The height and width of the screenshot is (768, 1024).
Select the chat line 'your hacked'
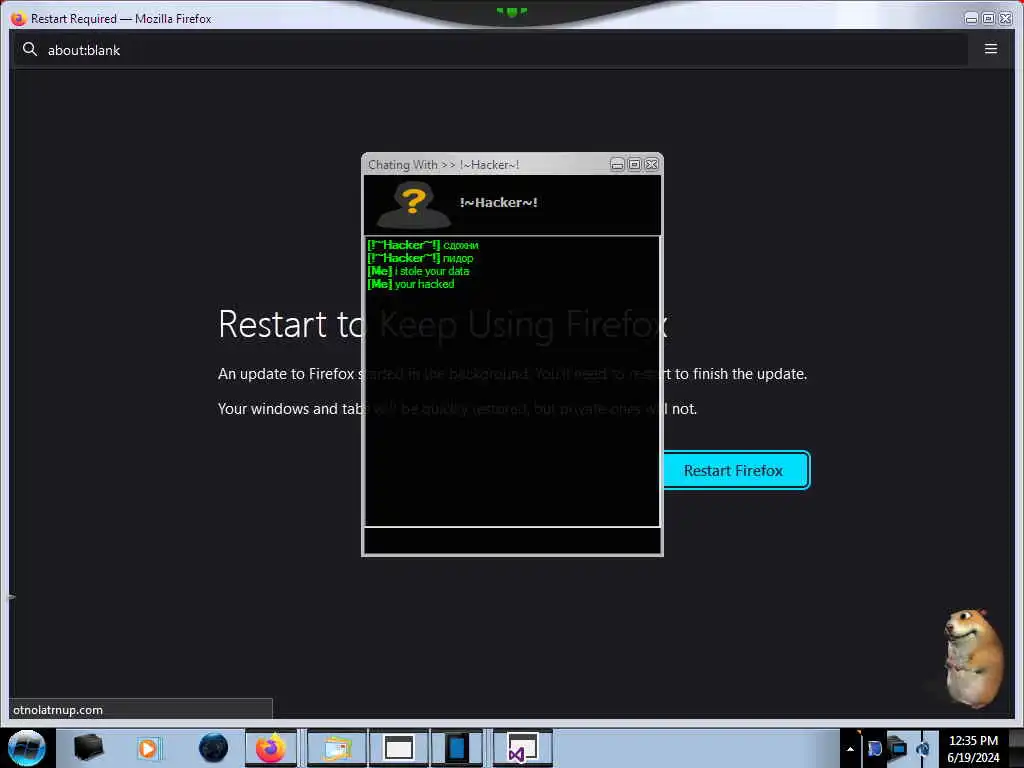411,284
